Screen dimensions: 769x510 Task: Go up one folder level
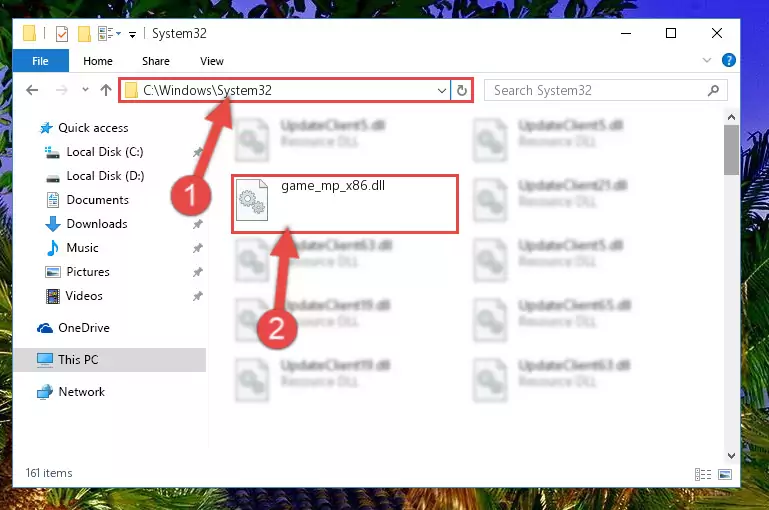tap(105, 90)
